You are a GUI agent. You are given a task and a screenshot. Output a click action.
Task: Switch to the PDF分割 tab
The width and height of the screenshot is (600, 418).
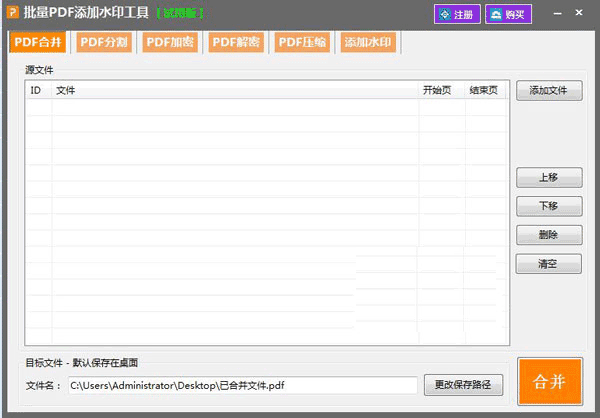click(104, 42)
